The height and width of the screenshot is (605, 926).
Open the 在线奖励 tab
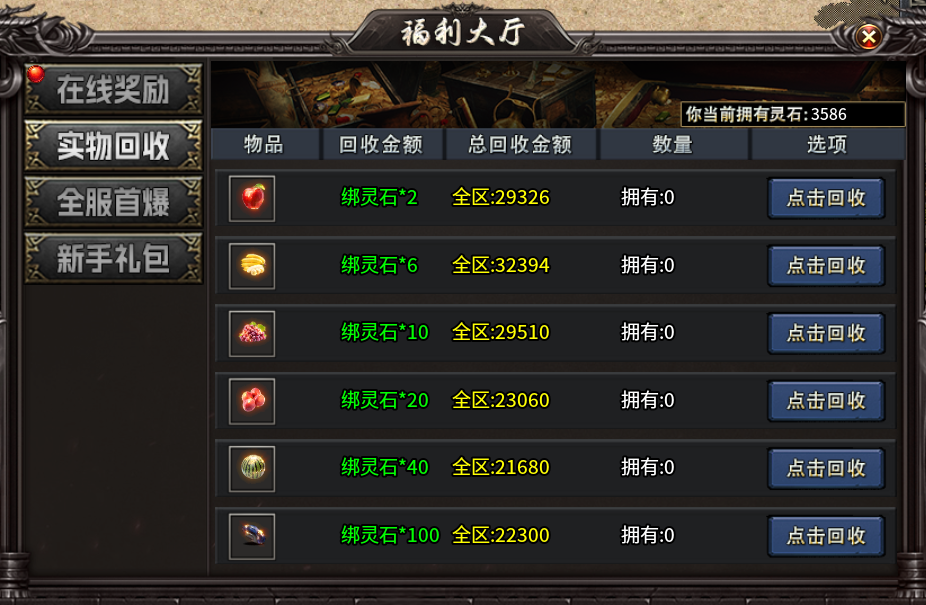[x=113, y=90]
